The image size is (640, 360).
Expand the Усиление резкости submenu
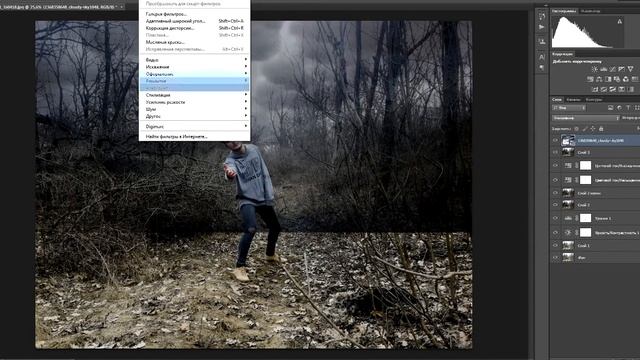point(195,102)
